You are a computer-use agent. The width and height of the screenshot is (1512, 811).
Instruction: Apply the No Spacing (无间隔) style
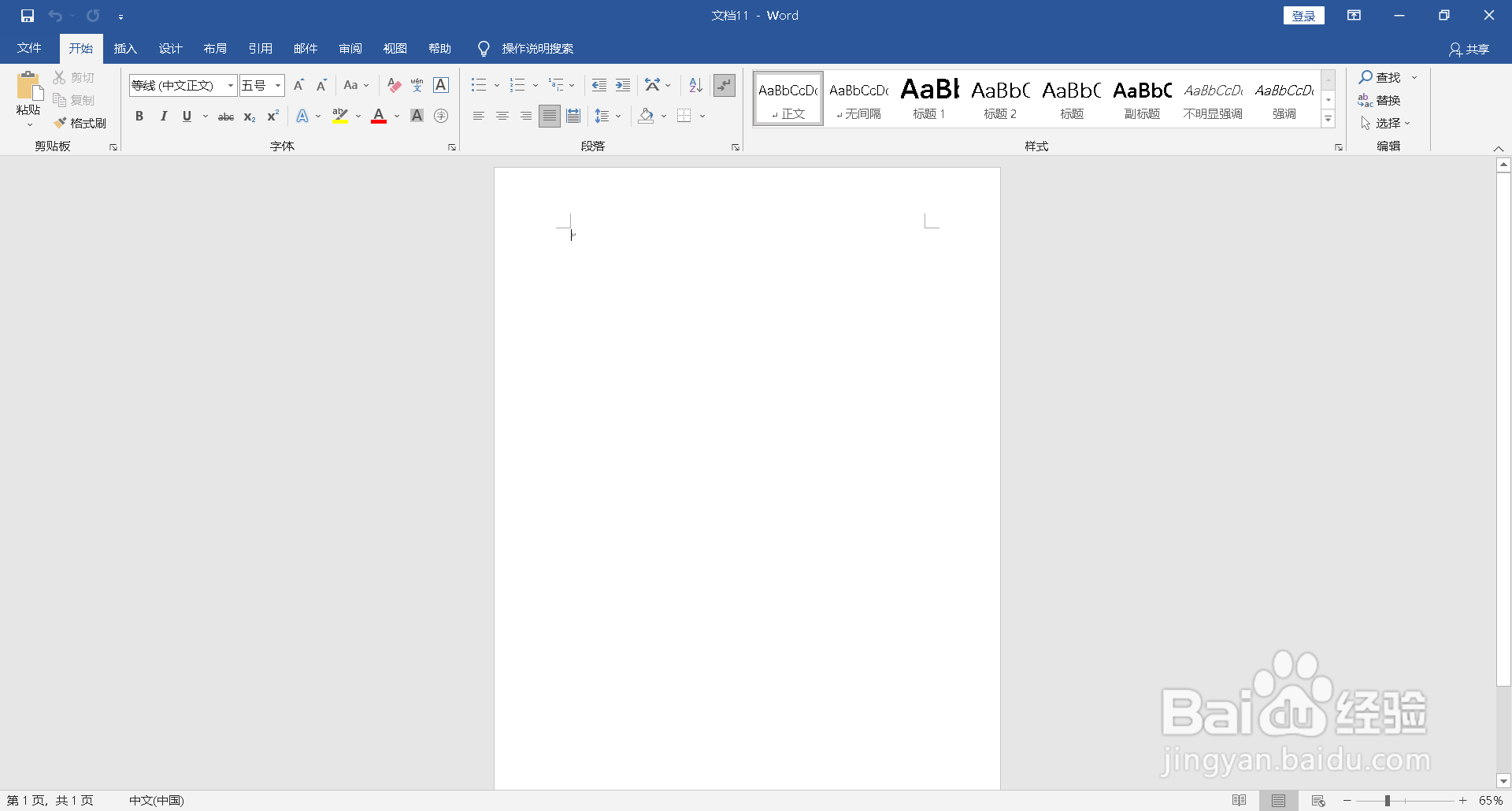coord(858,98)
